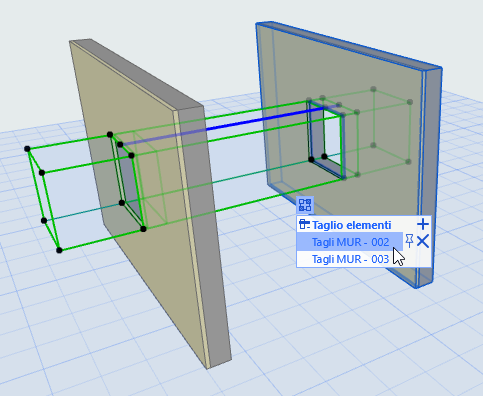Click the Taglio elementi header icon
483x396 pixels.
click(305, 225)
